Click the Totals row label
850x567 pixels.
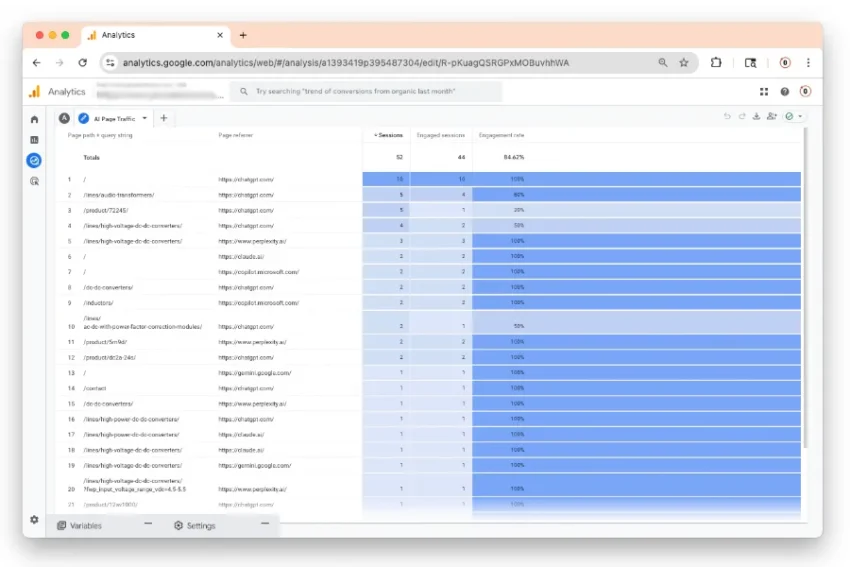coord(91,158)
